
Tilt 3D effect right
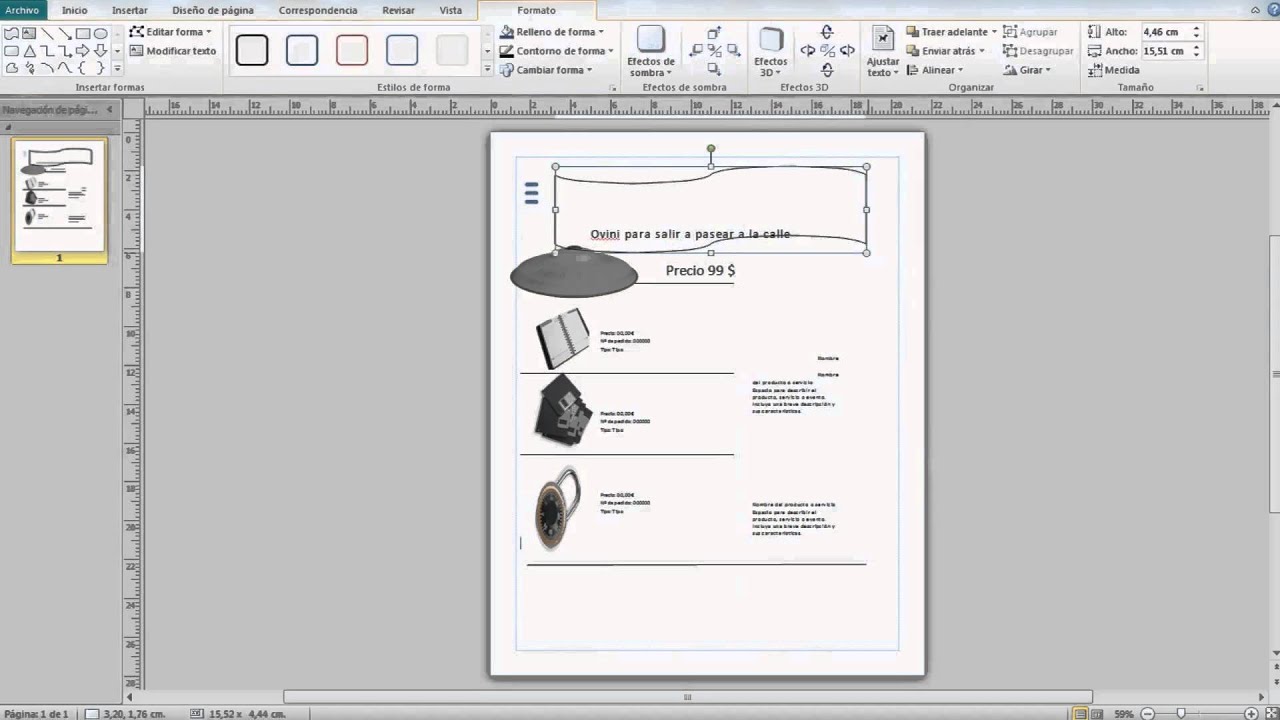[847, 50]
